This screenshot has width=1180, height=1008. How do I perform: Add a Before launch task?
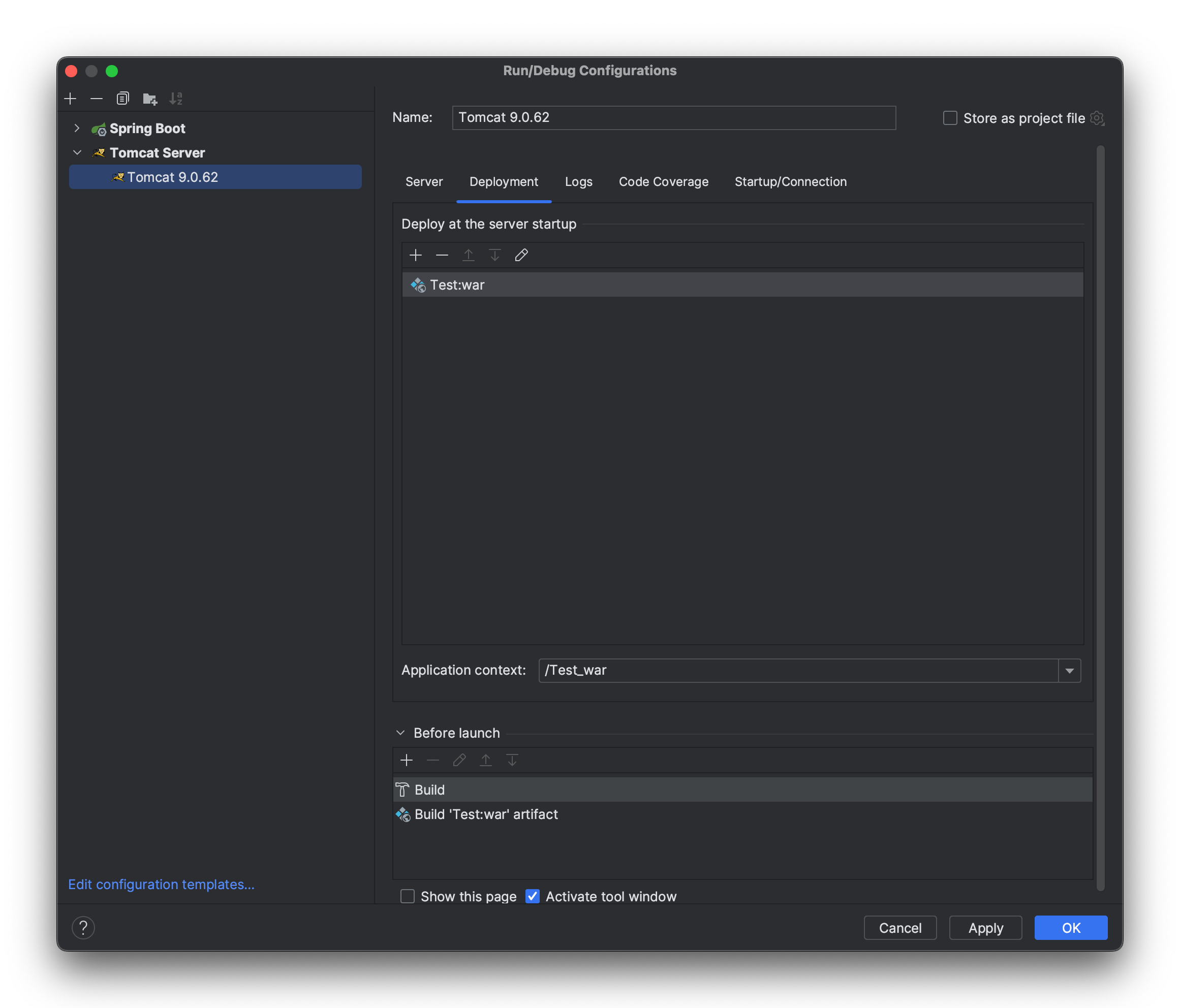407,760
